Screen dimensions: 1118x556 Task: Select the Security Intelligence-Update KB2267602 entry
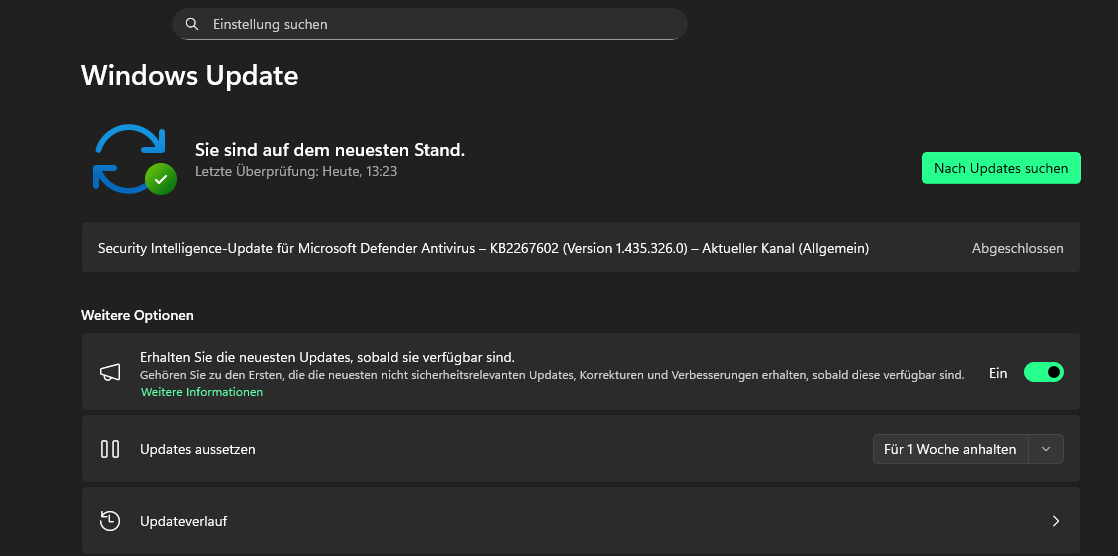coord(483,249)
